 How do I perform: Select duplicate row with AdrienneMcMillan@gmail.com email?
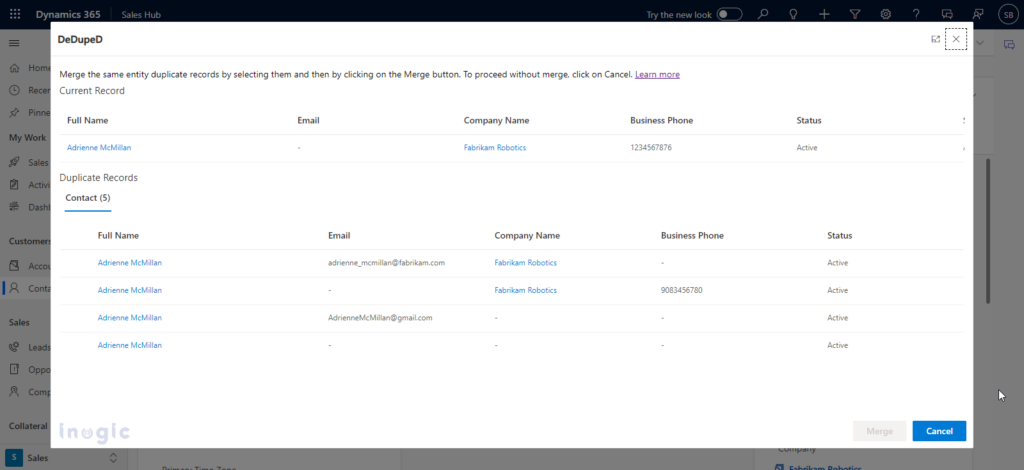pyautogui.click(x=511, y=318)
